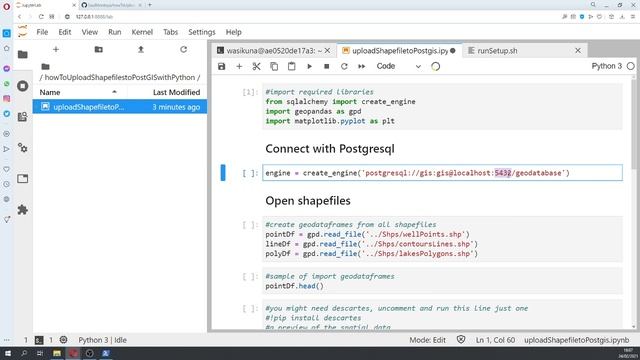Open the Windows Start menu
Image resolution: width=640 pixels, height=360 pixels.
pos(7,353)
